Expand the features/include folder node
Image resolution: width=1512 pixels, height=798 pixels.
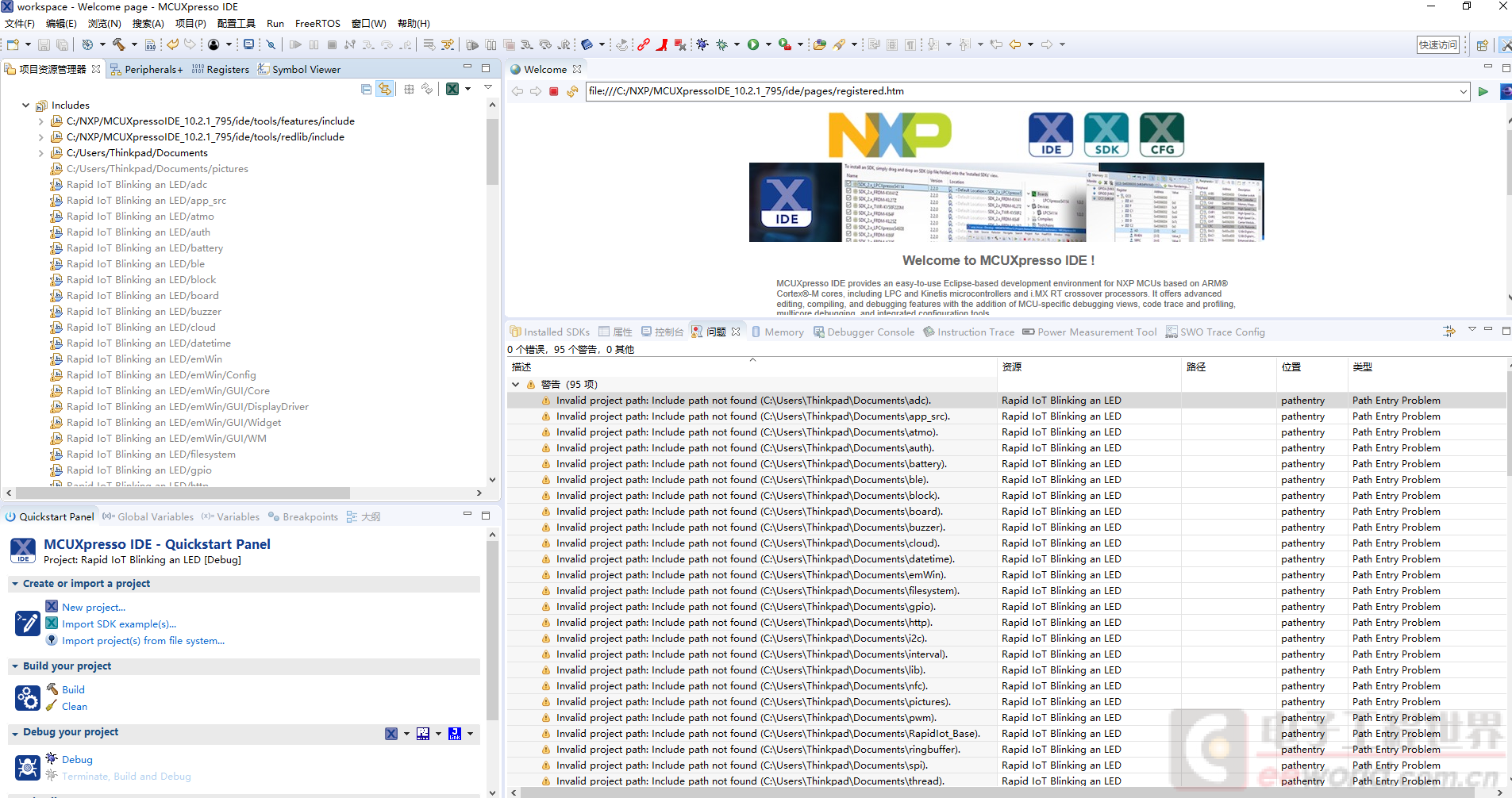pyautogui.click(x=41, y=121)
